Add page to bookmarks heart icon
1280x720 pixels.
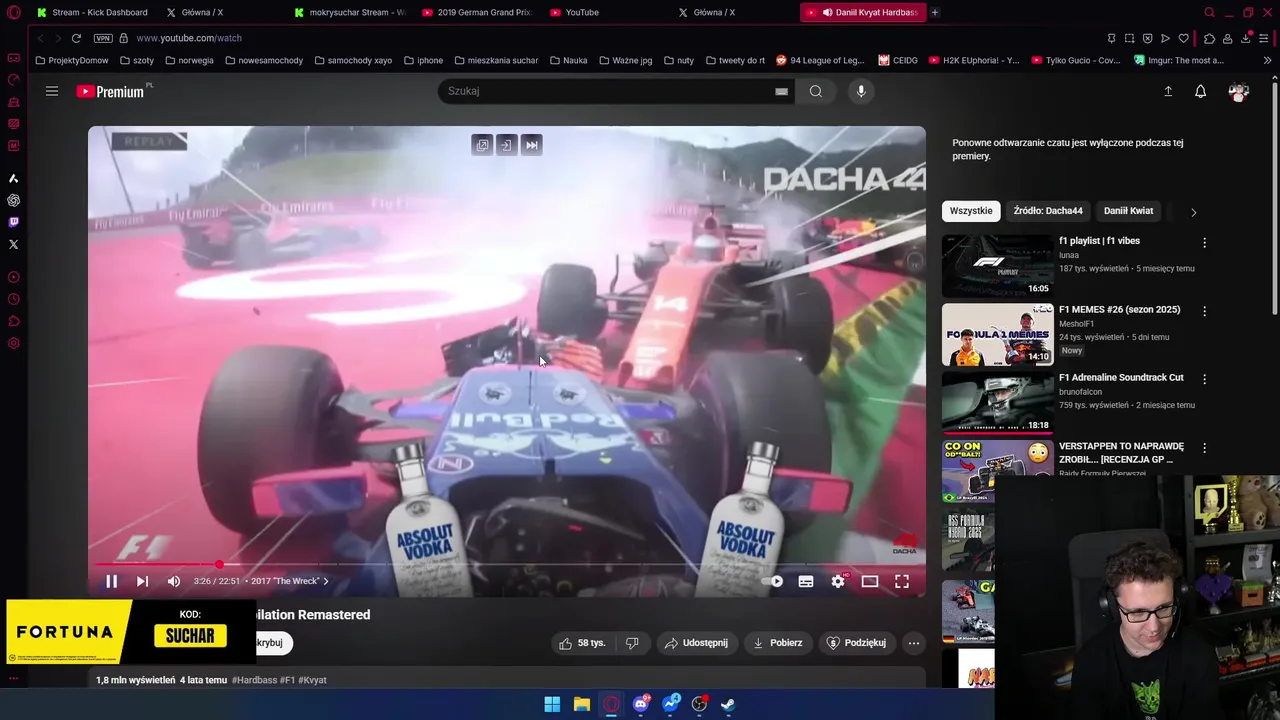(1184, 38)
